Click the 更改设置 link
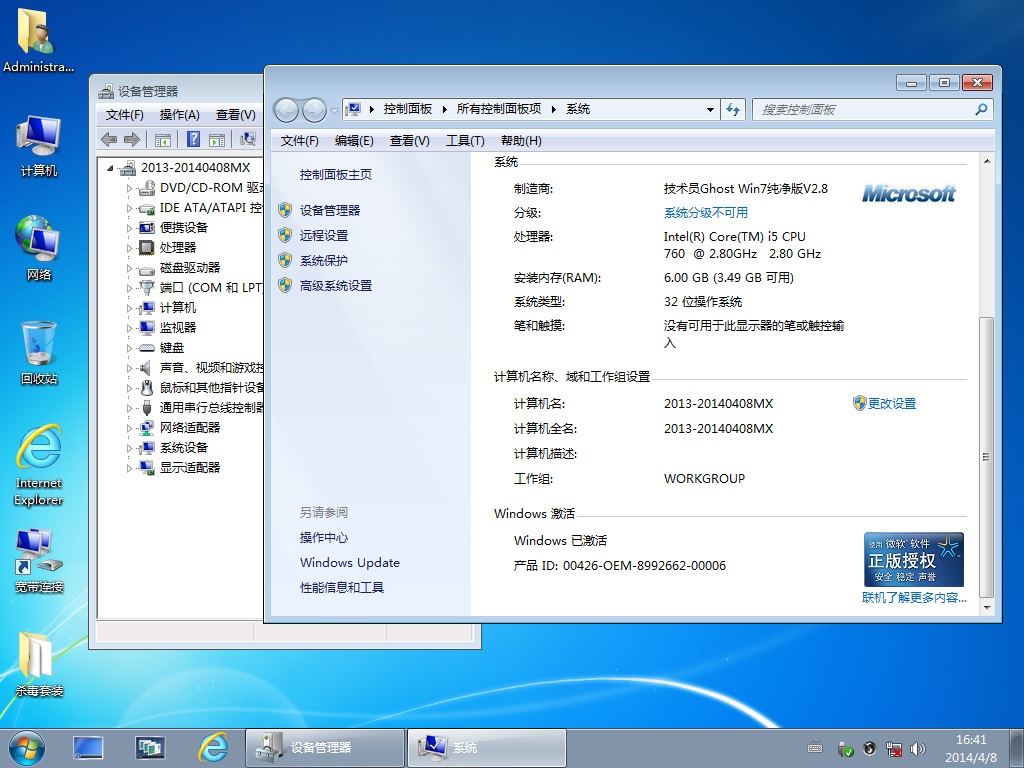This screenshot has height=768, width=1024. pyautogui.click(x=891, y=403)
